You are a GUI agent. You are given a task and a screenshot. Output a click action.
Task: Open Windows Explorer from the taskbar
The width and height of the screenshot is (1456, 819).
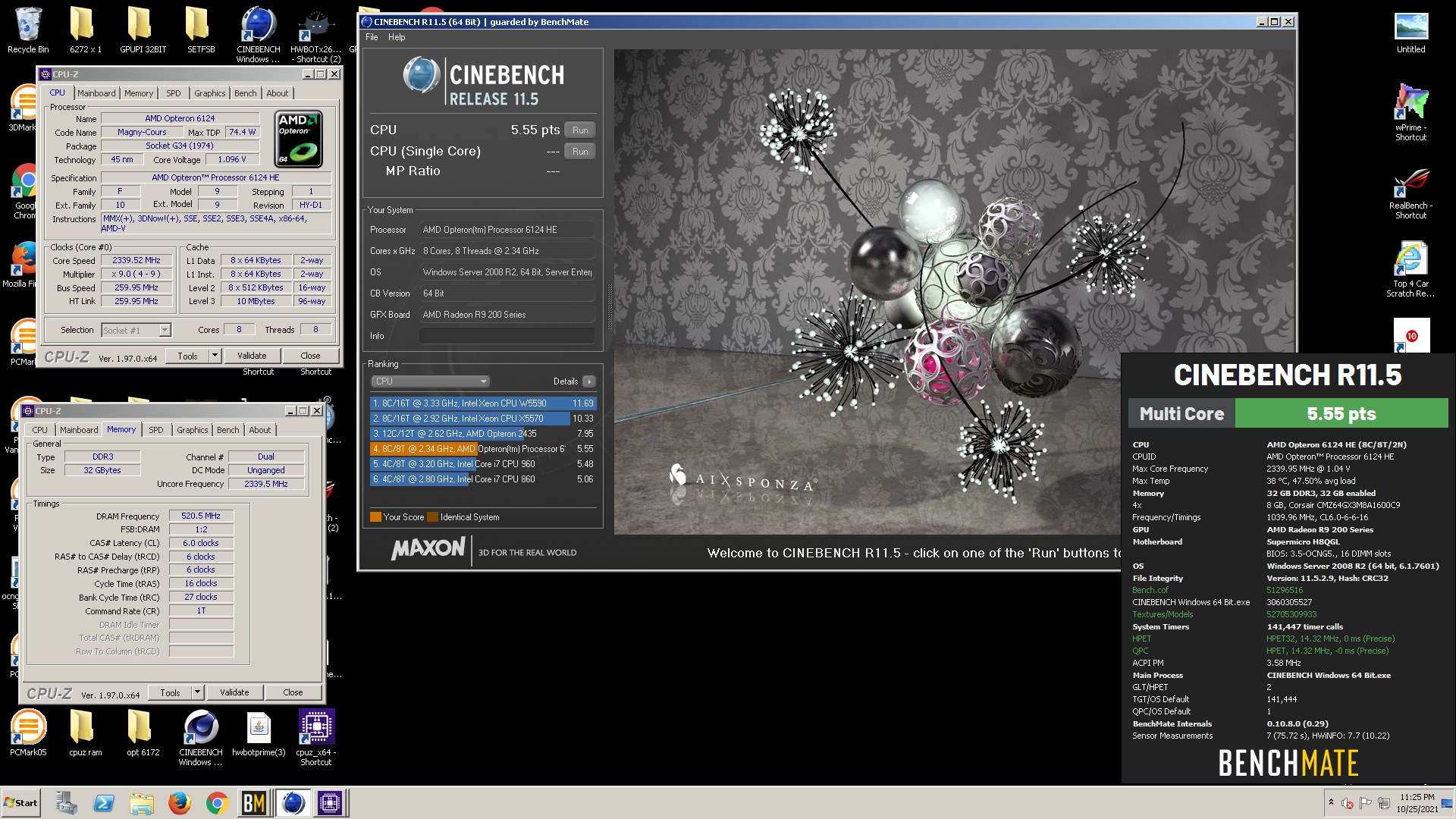coord(142,802)
